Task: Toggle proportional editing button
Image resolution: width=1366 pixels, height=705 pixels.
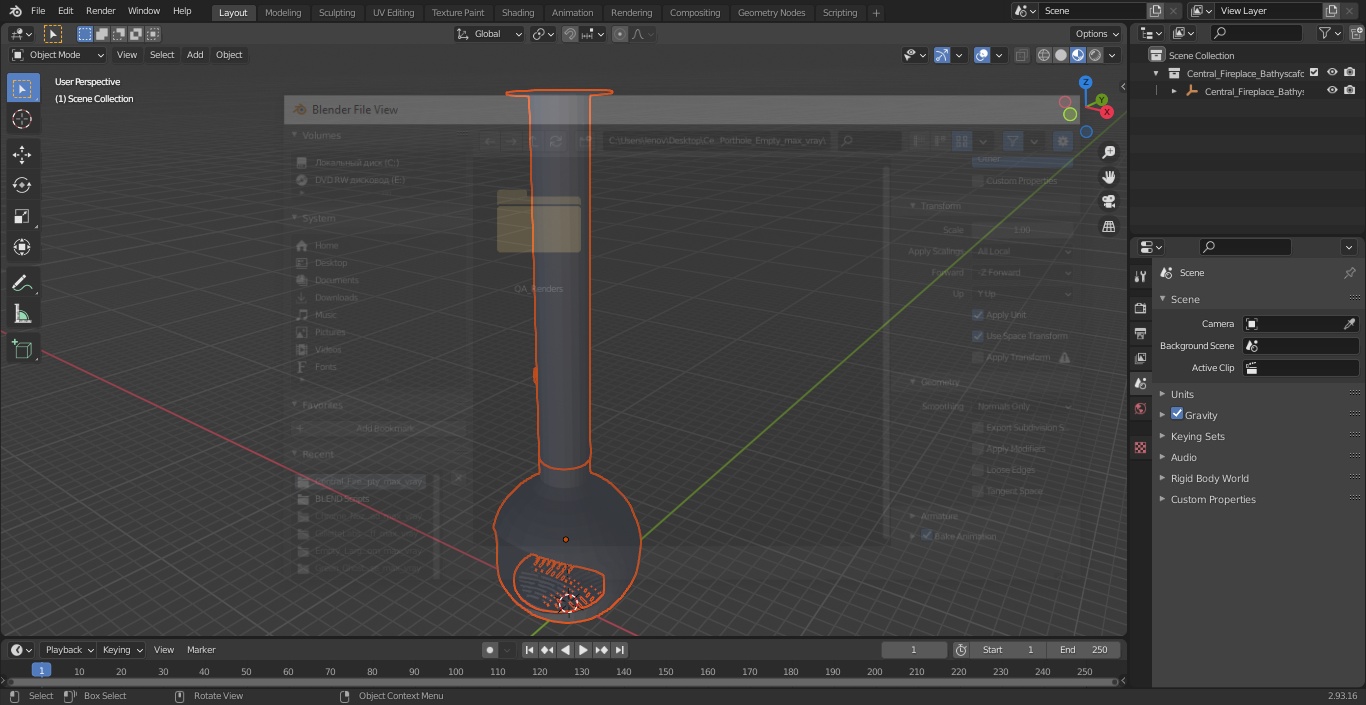Action: [620, 34]
